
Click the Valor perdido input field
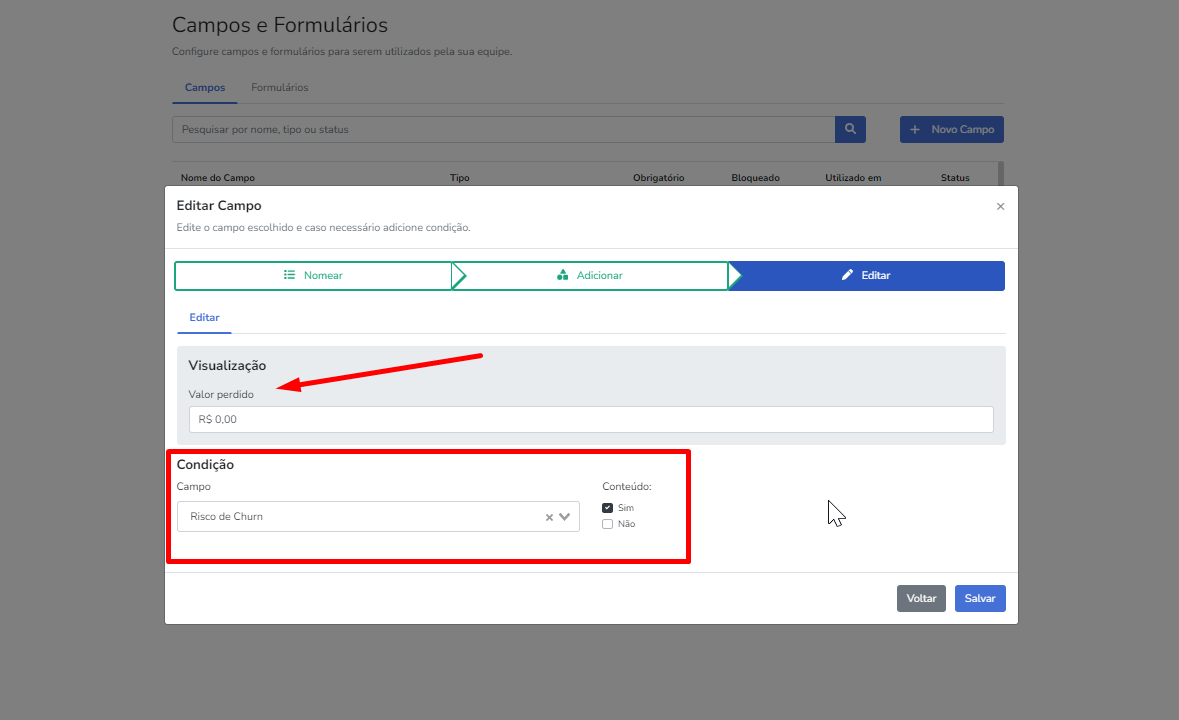[591, 419]
